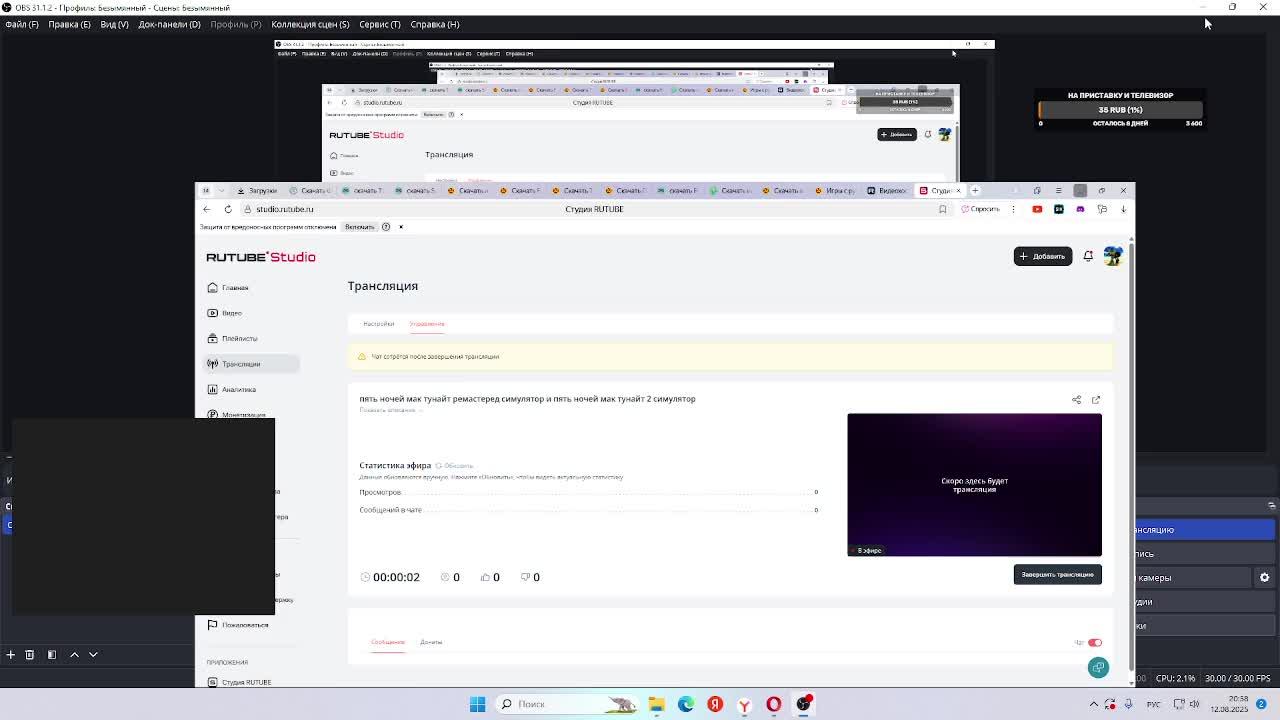Open Microsoft Edge from the taskbar

(x=686, y=704)
